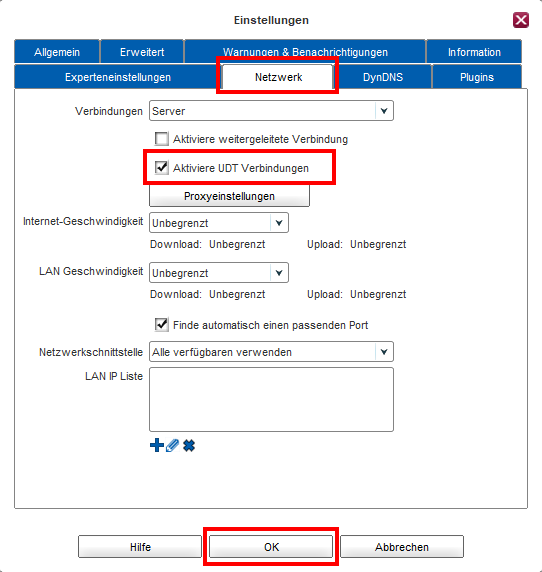Click the pencil edit LAN IP icon
542x572 pixels.
pos(173,445)
